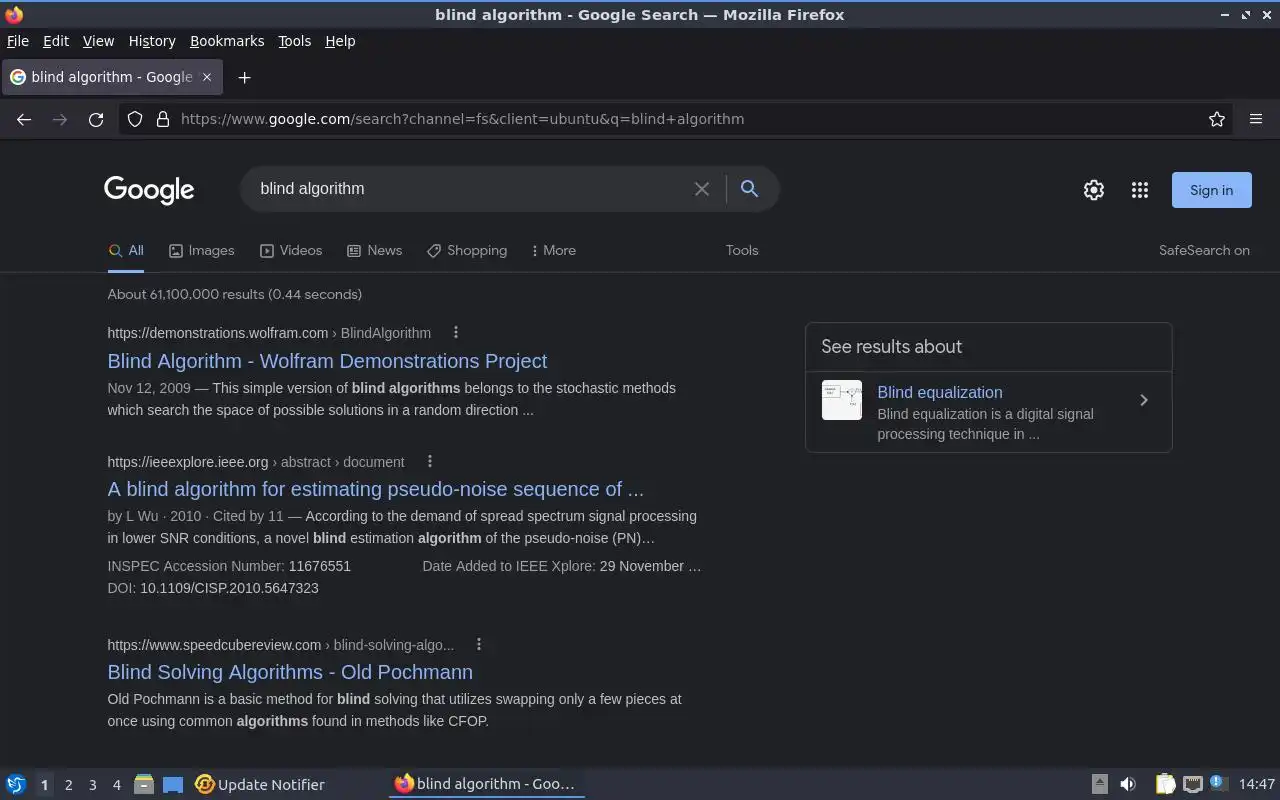The image size is (1280, 800).
Task: Submit search with the magnifying glass icon
Action: 749,189
